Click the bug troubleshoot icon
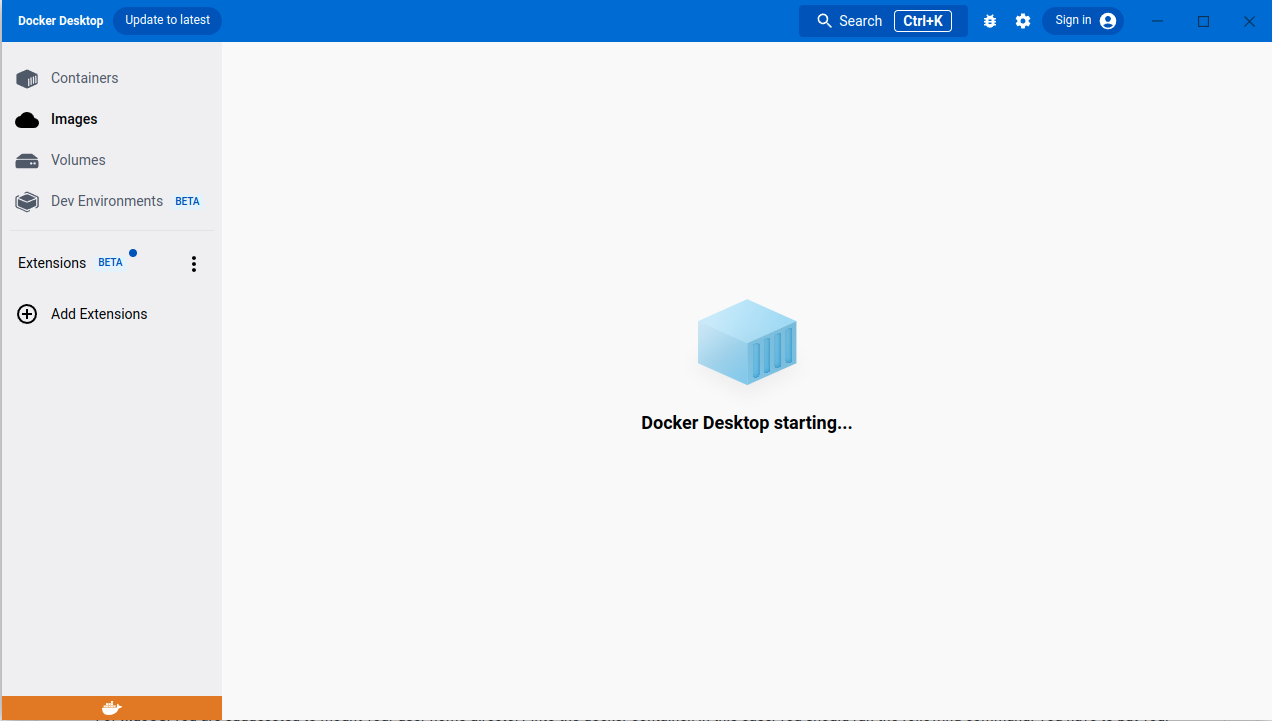 coord(990,21)
